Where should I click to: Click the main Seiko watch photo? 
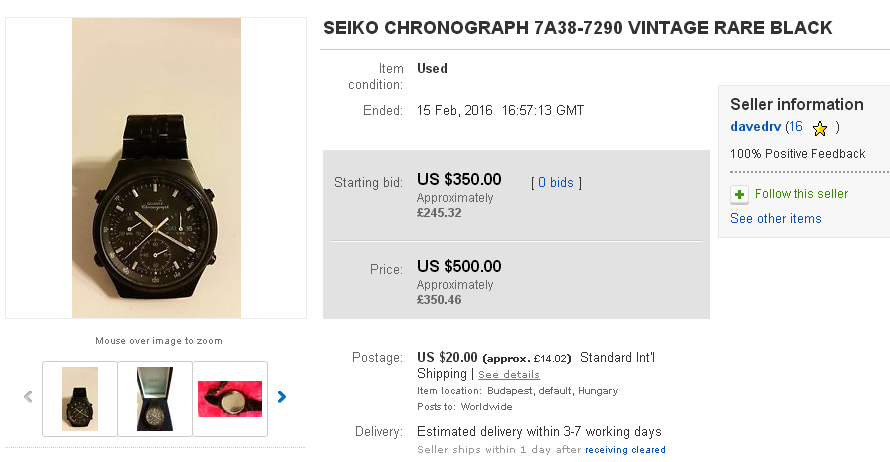pyautogui.click(x=157, y=168)
